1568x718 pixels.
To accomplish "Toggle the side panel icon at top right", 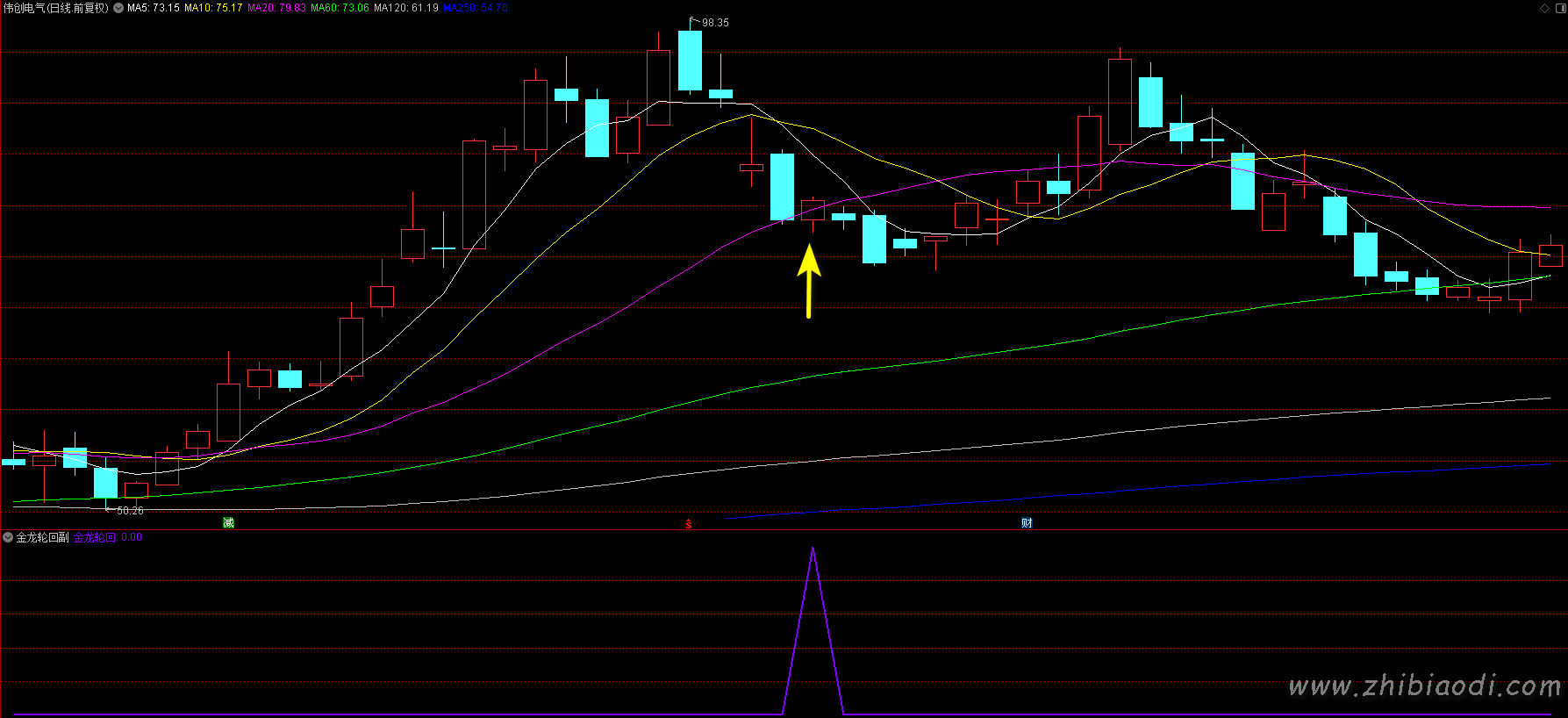I will (1559, 8).
